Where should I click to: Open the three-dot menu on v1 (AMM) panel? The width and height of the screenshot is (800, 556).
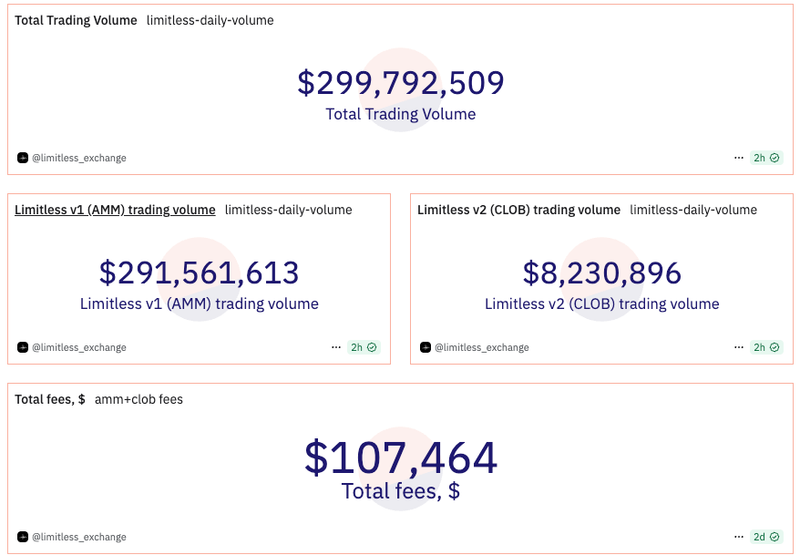(x=336, y=347)
